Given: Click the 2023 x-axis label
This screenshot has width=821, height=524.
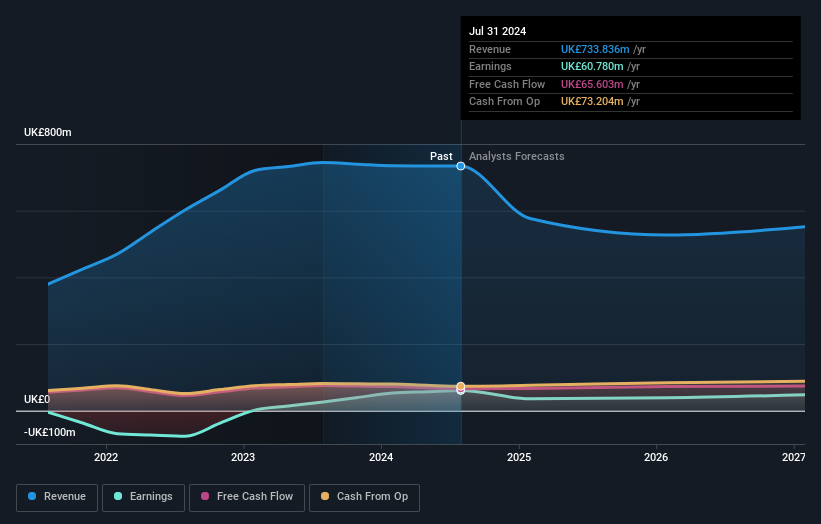Looking at the screenshot, I should click(x=243, y=458).
